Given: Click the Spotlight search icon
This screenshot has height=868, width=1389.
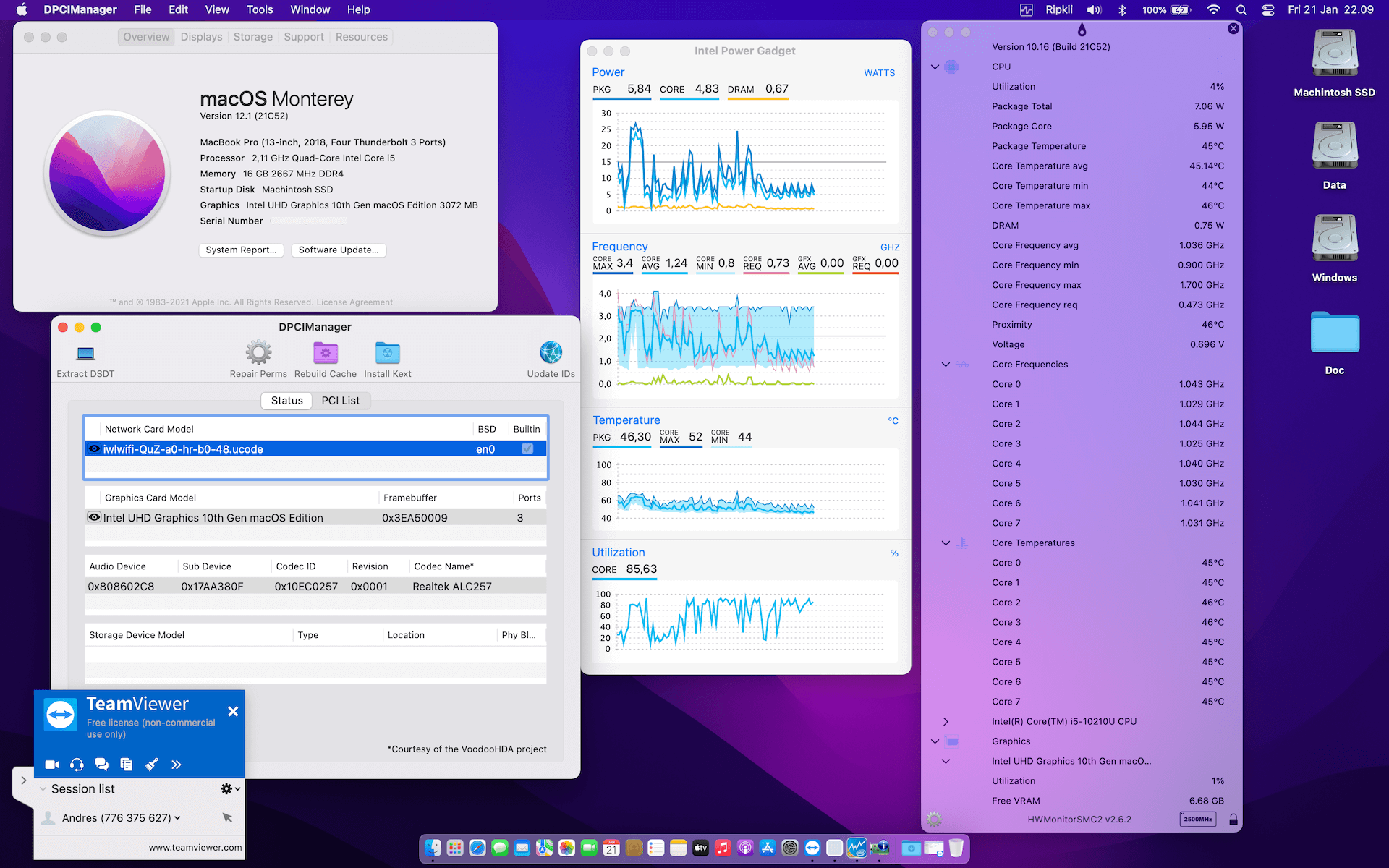Looking at the screenshot, I should pyautogui.click(x=1241, y=10).
